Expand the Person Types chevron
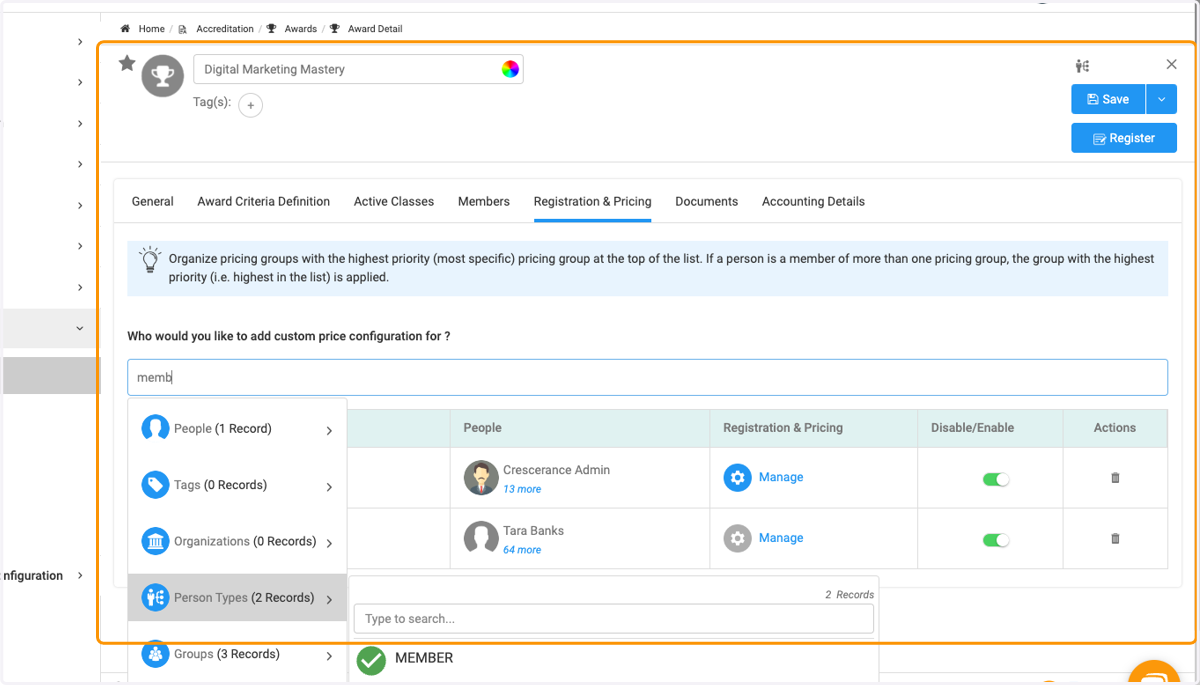 (x=329, y=600)
